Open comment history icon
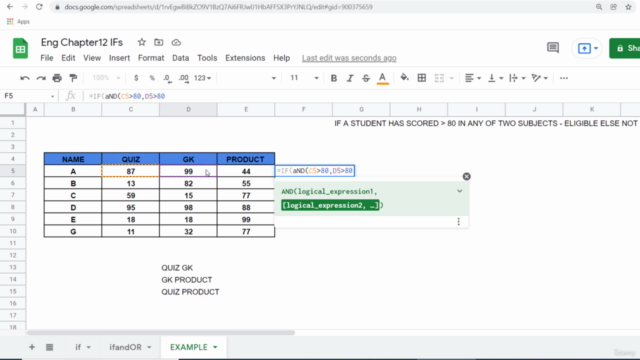 (x=553, y=48)
